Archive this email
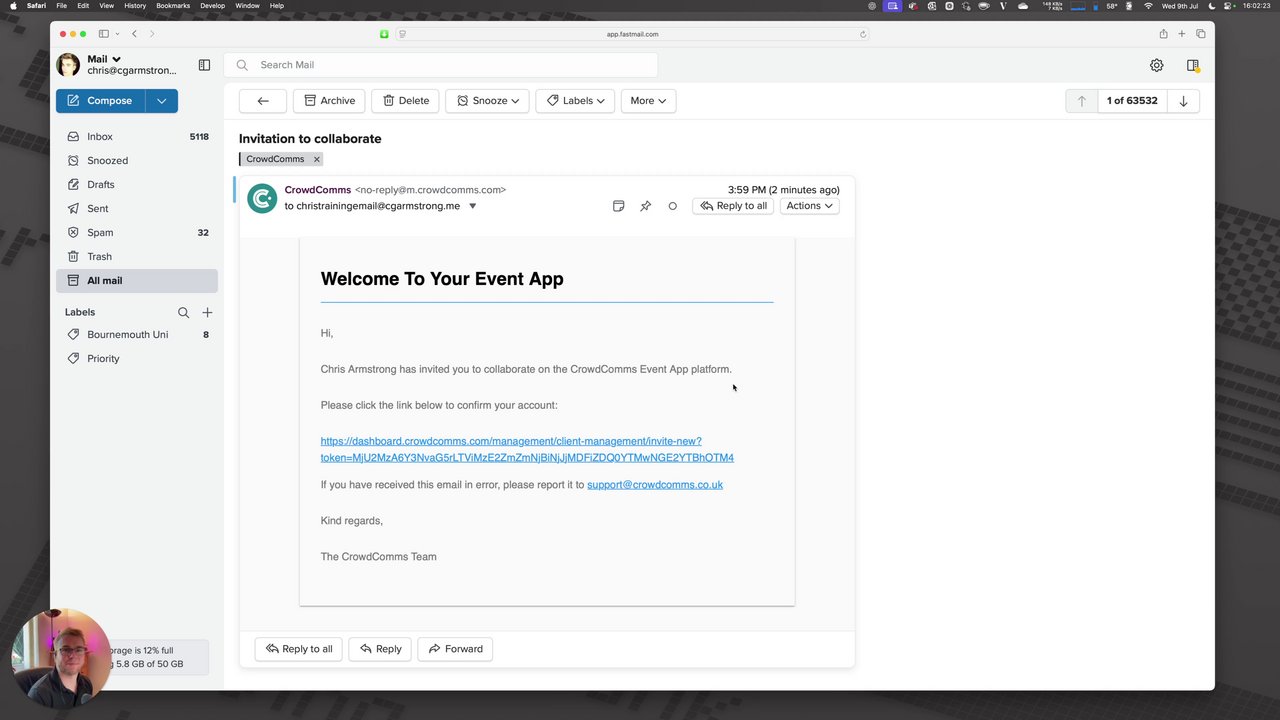The width and height of the screenshot is (1280, 720). pyautogui.click(x=330, y=101)
